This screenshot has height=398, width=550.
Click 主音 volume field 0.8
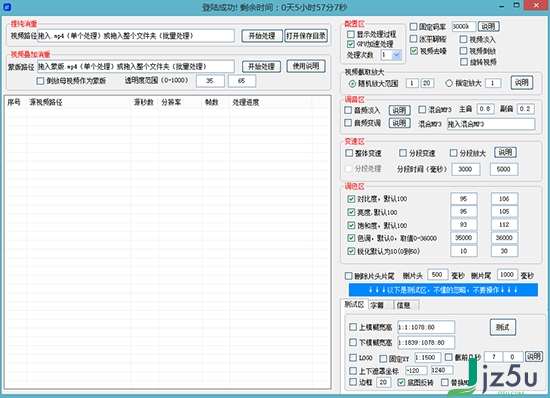coord(485,109)
